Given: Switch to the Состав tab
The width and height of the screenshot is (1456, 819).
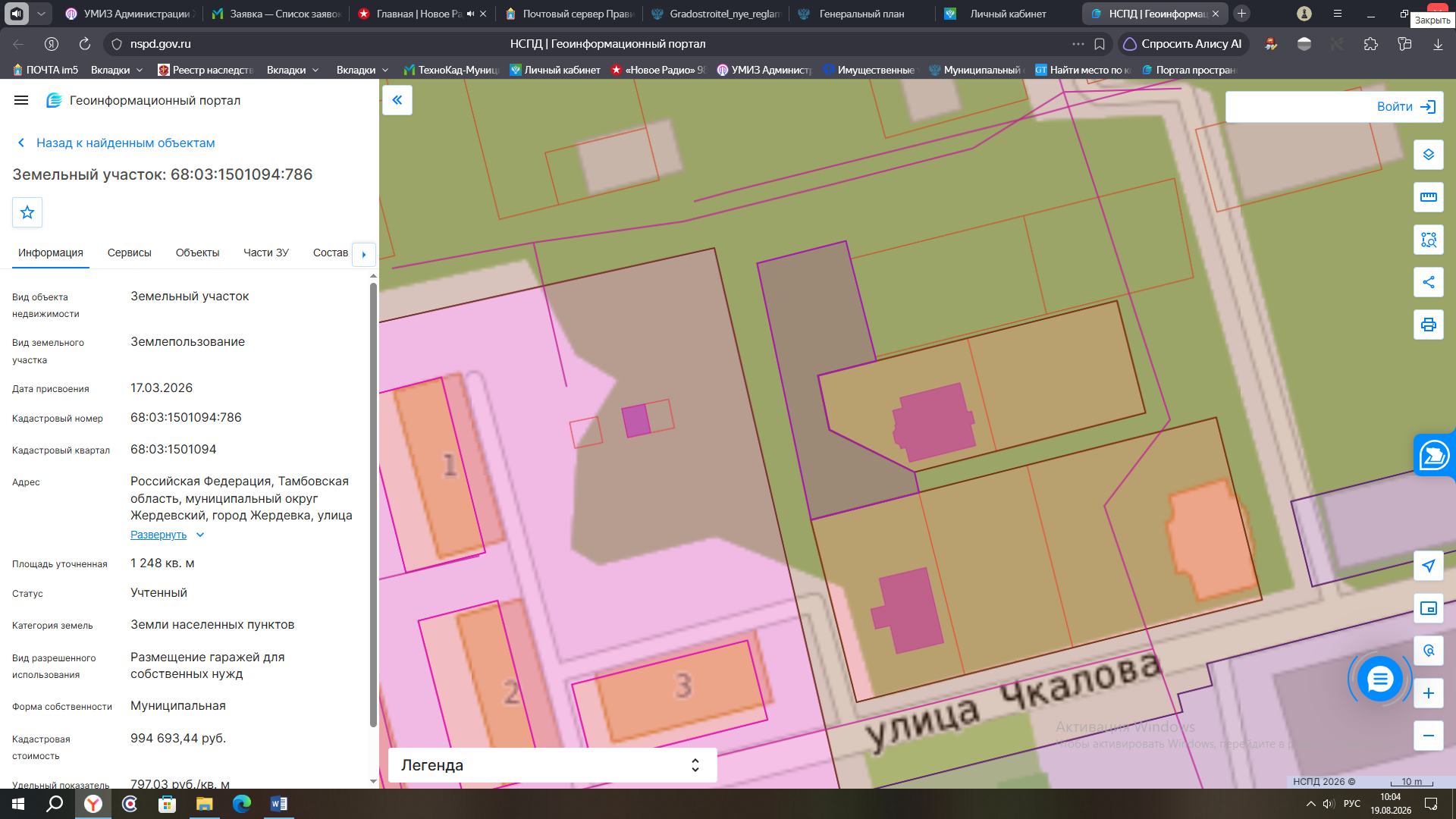Looking at the screenshot, I should (331, 253).
